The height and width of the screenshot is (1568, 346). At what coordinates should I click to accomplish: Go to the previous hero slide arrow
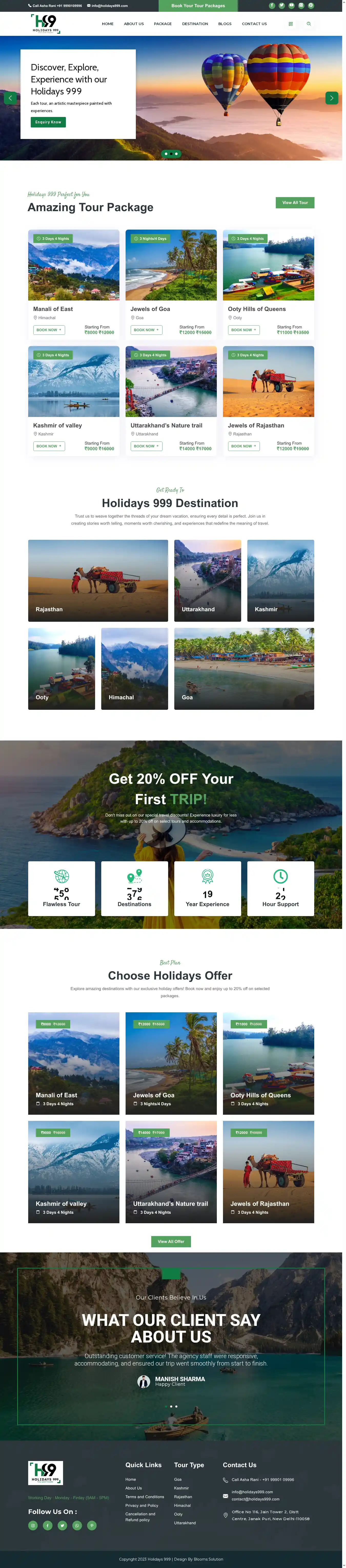pos(10,98)
